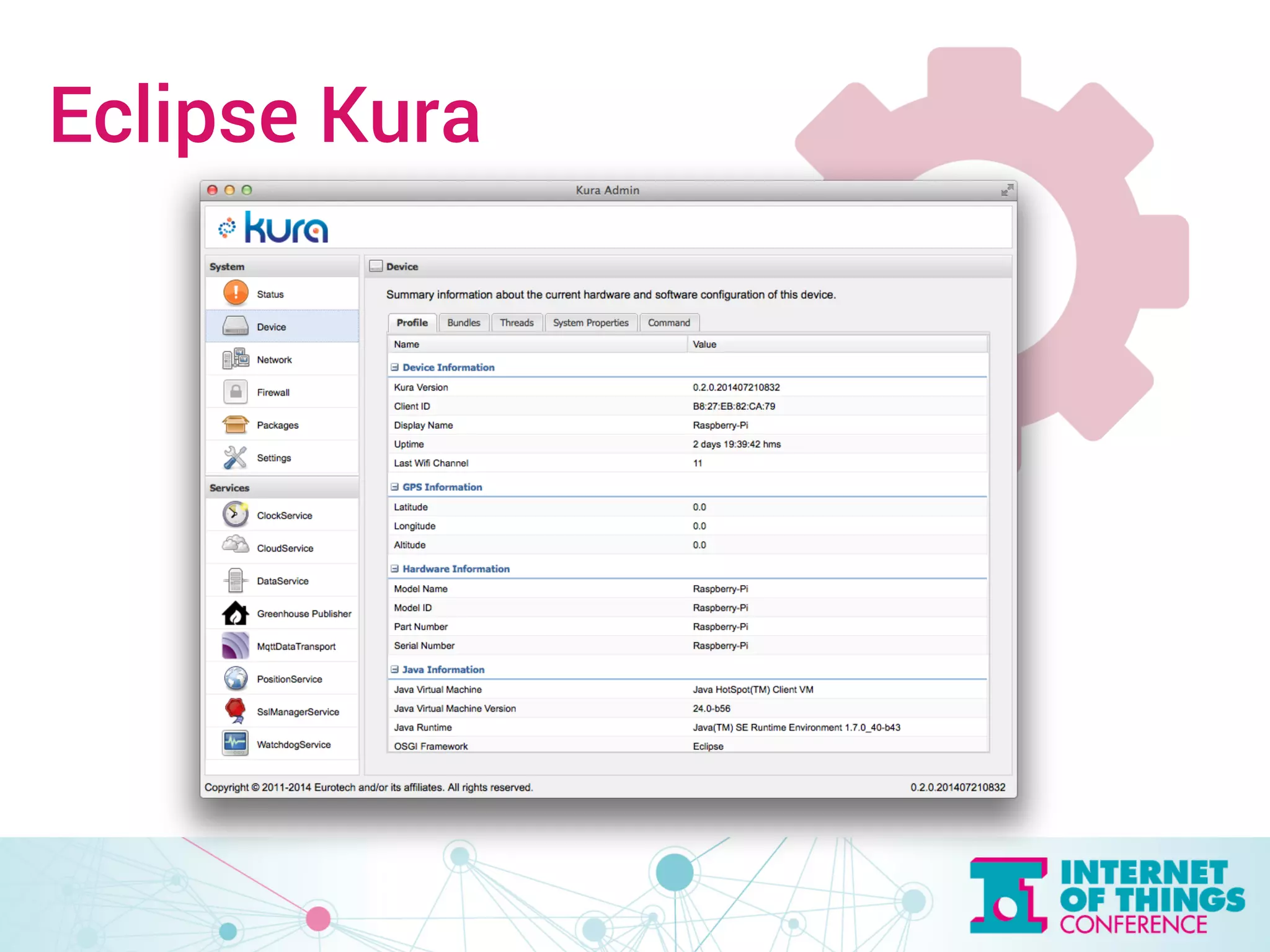This screenshot has height=952, width=1270.
Task: Open Settings tools icon
Action: click(x=236, y=457)
